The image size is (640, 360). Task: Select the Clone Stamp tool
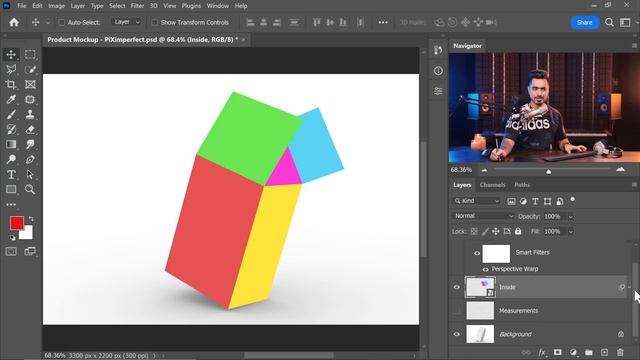(x=30, y=115)
